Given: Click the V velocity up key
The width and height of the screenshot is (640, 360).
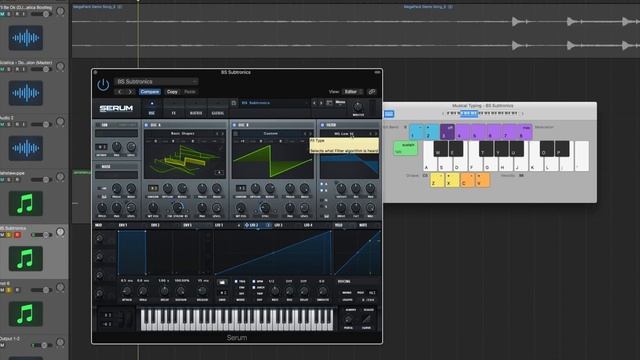Looking at the screenshot, I should [x=482, y=180].
